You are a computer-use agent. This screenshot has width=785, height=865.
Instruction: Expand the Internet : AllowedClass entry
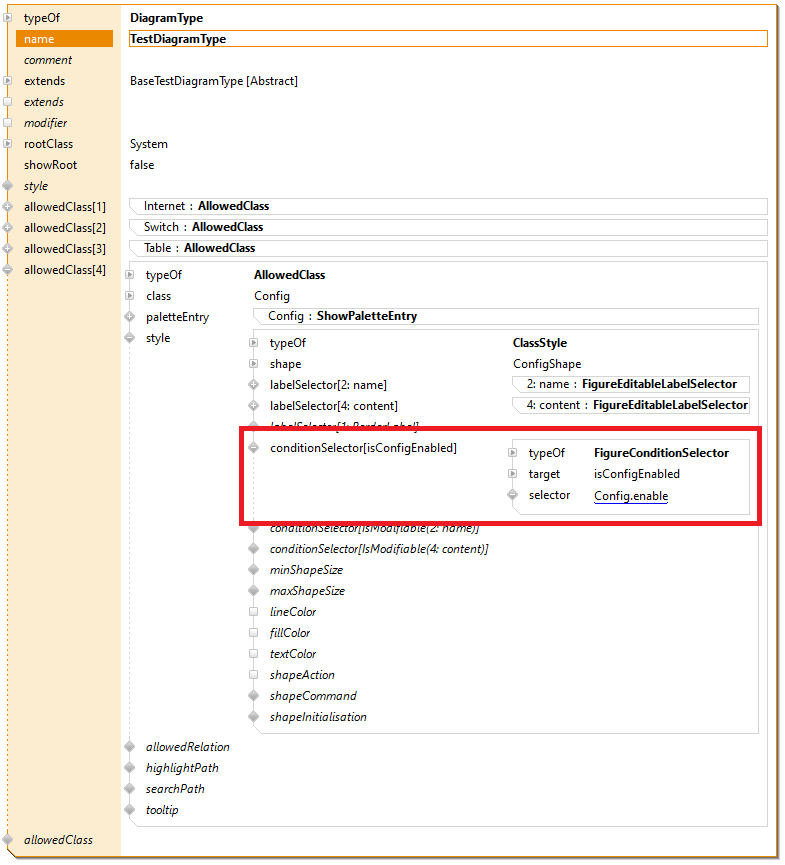click(449, 206)
